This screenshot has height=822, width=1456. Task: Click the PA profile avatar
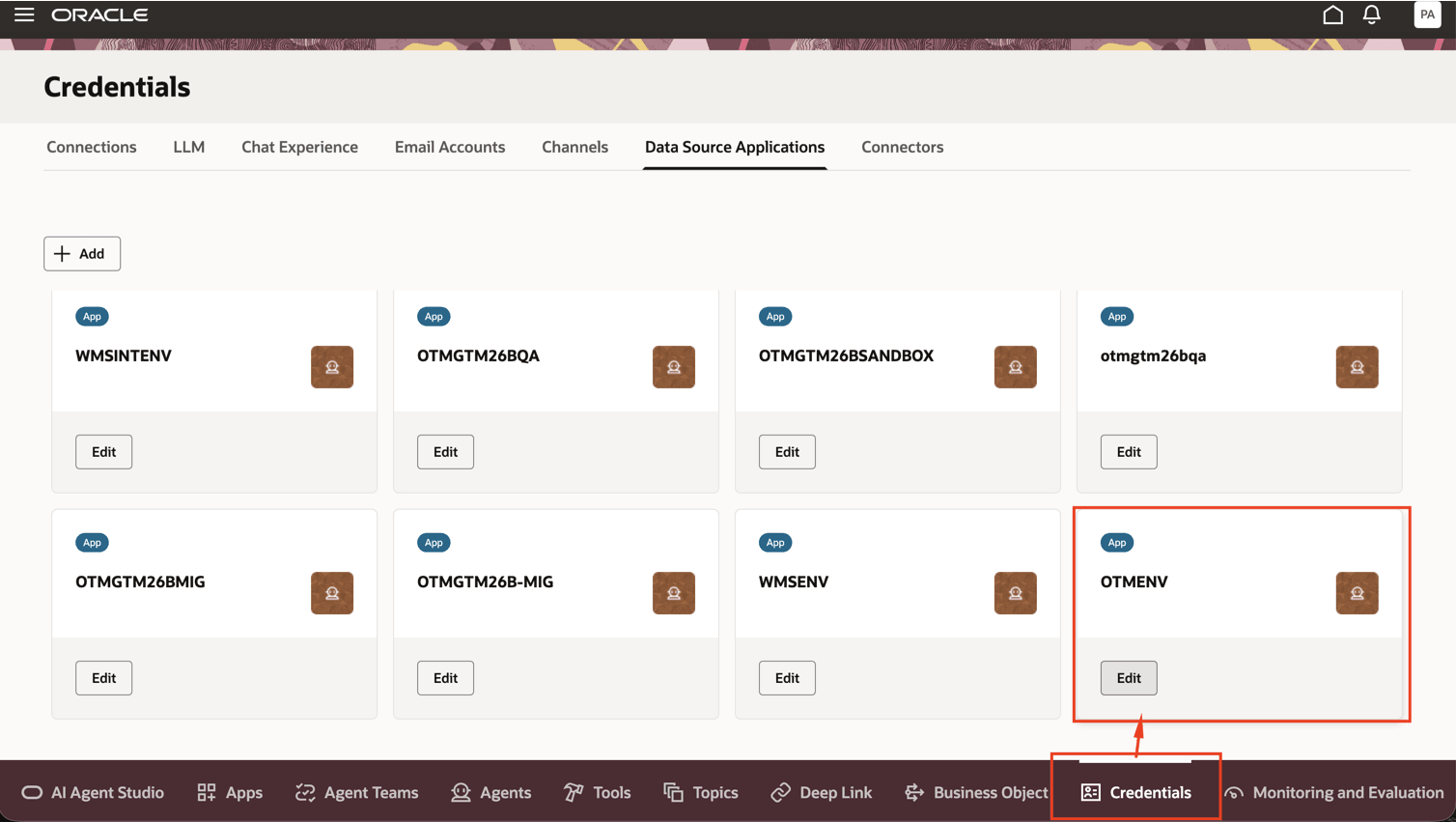pyautogui.click(x=1427, y=14)
